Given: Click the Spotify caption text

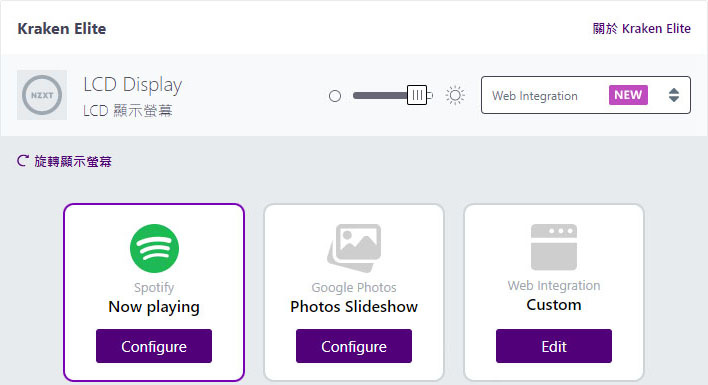Looking at the screenshot, I should (x=154, y=288).
